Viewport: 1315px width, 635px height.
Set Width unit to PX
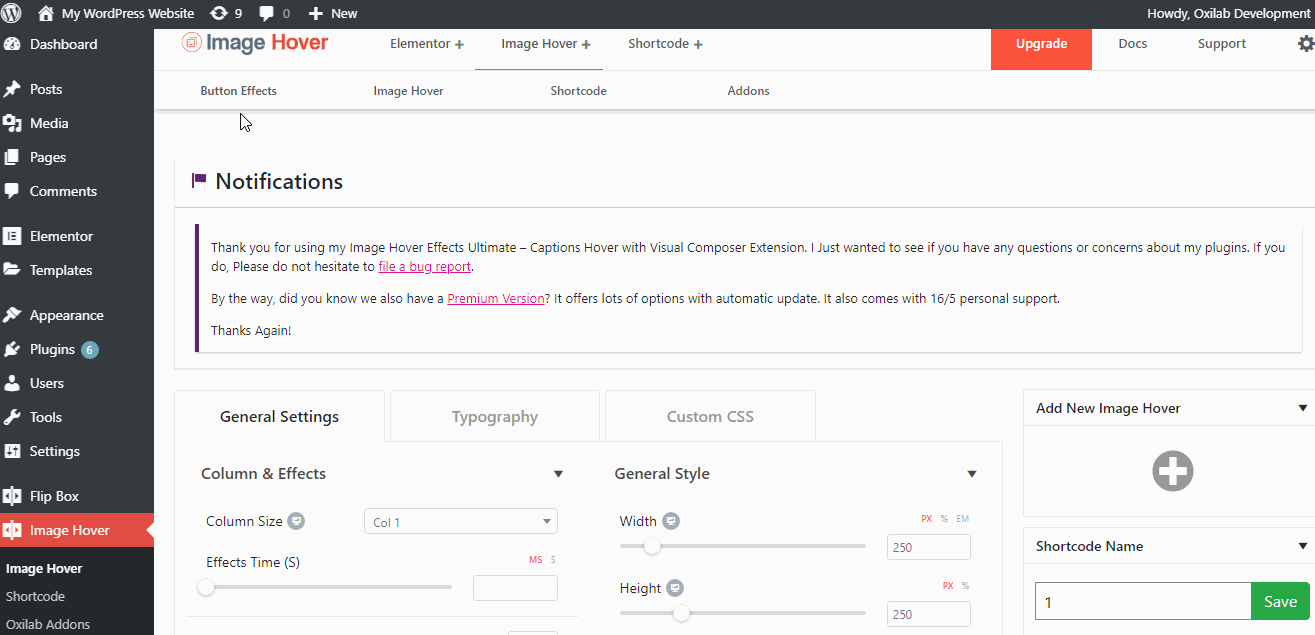pos(927,519)
